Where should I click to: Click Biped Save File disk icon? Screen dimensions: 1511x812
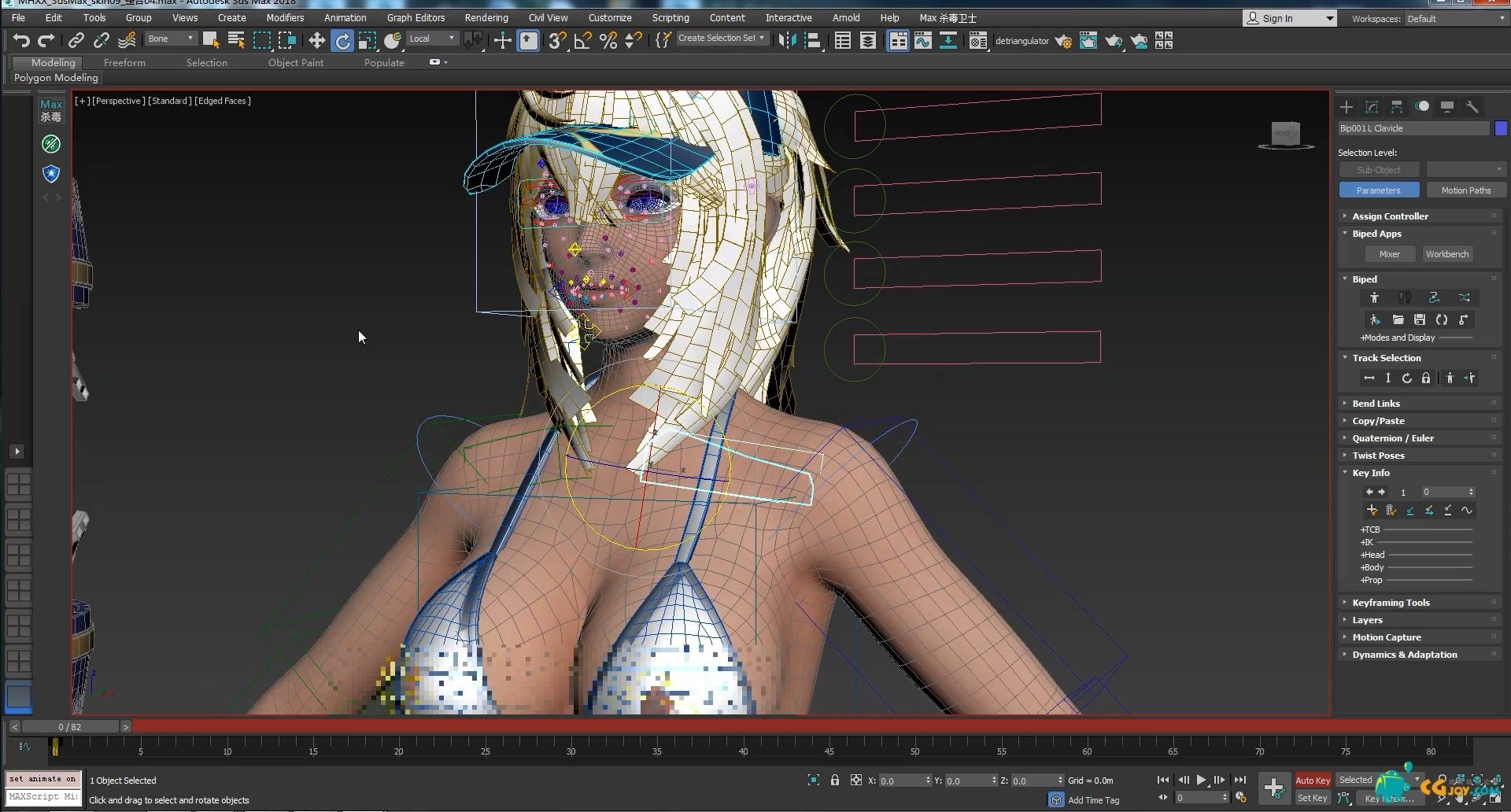tap(1420, 319)
